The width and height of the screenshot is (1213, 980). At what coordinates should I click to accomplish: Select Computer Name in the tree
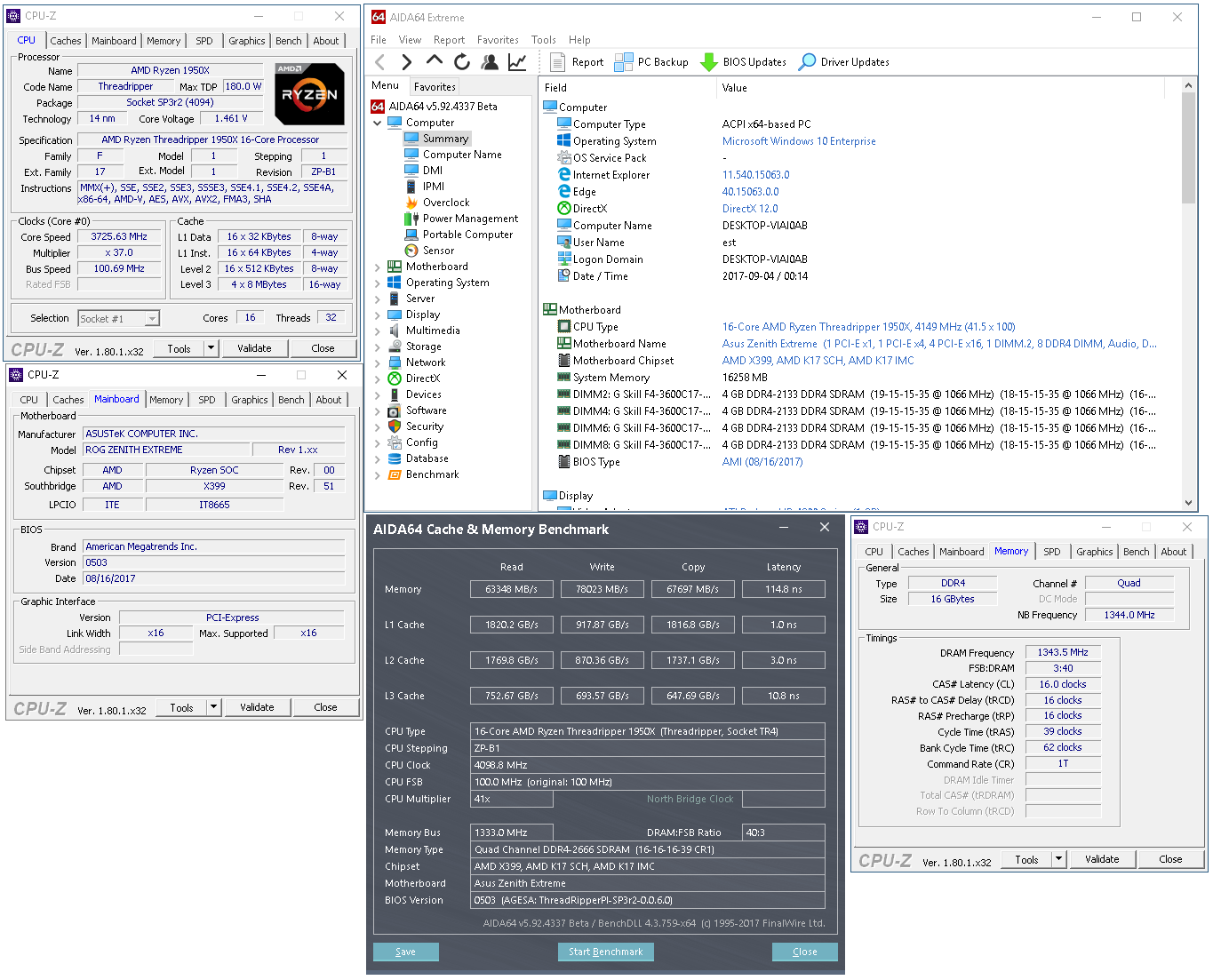click(453, 155)
